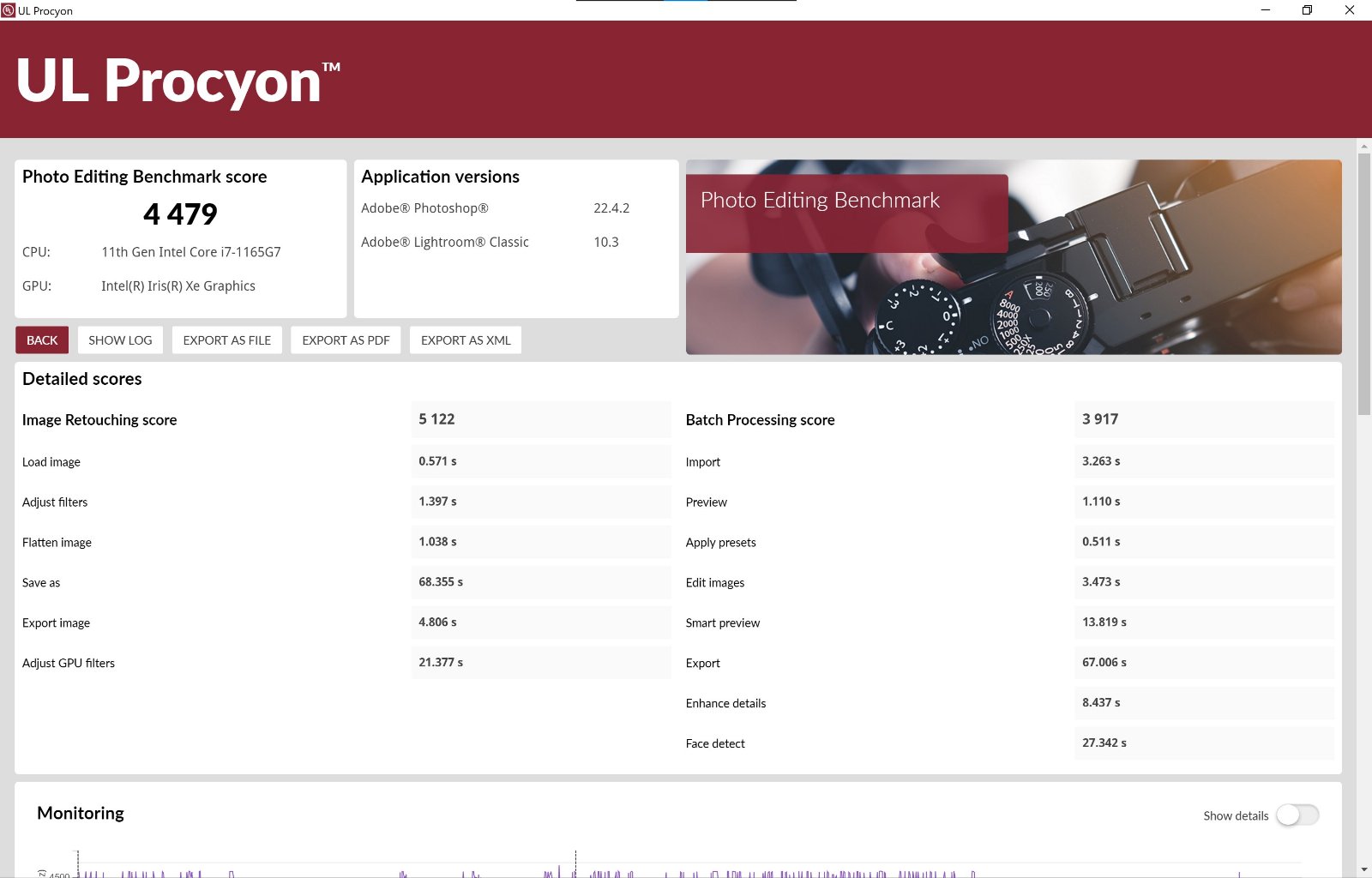The height and width of the screenshot is (878, 1372).
Task: Click the Adjust GPU filters row label
Action: click(x=69, y=664)
